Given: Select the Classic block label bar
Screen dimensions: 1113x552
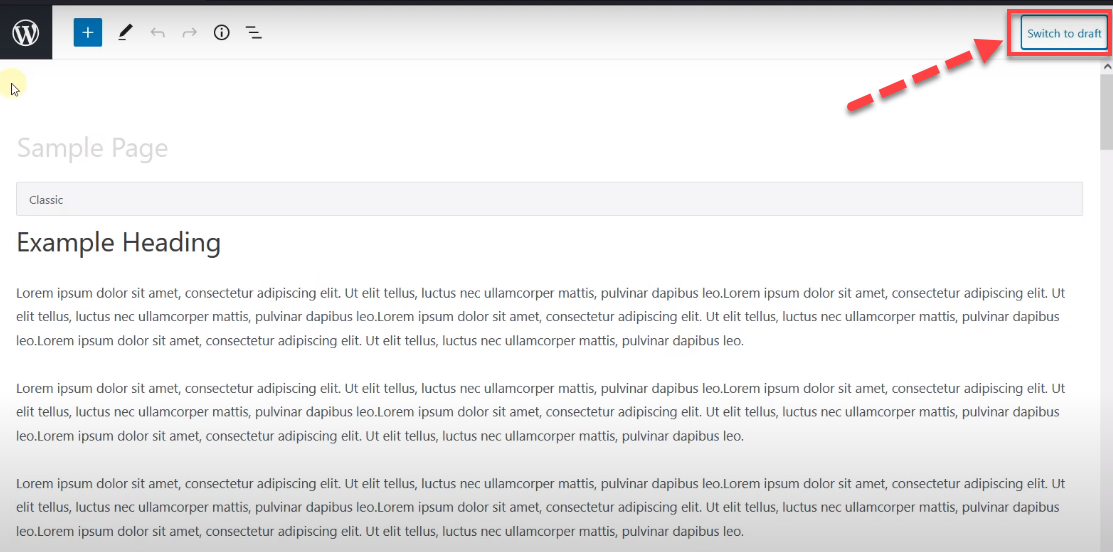Looking at the screenshot, I should coord(549,199).
